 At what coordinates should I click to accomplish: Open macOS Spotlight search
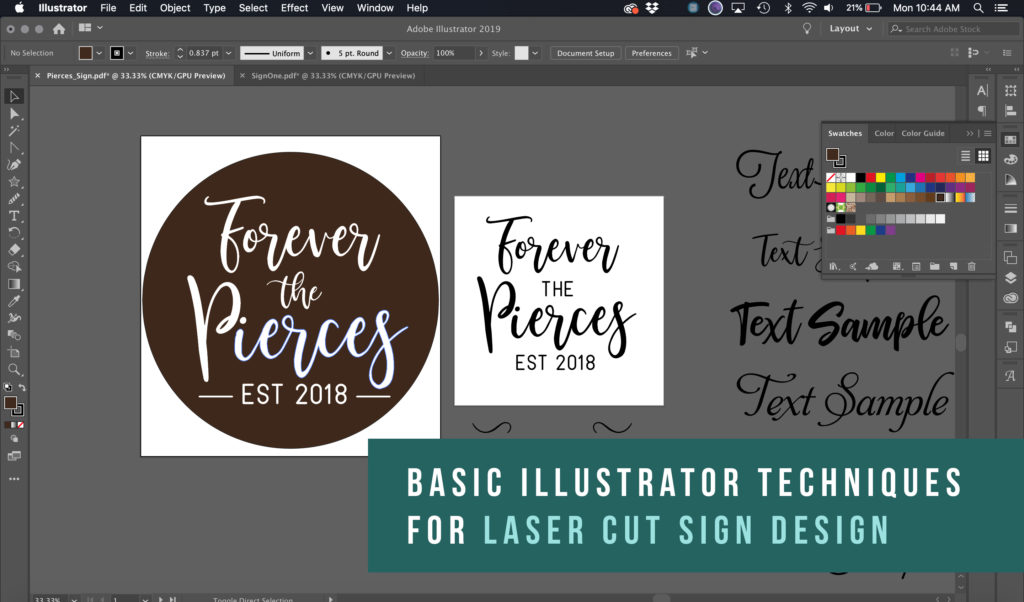point(978,8)
